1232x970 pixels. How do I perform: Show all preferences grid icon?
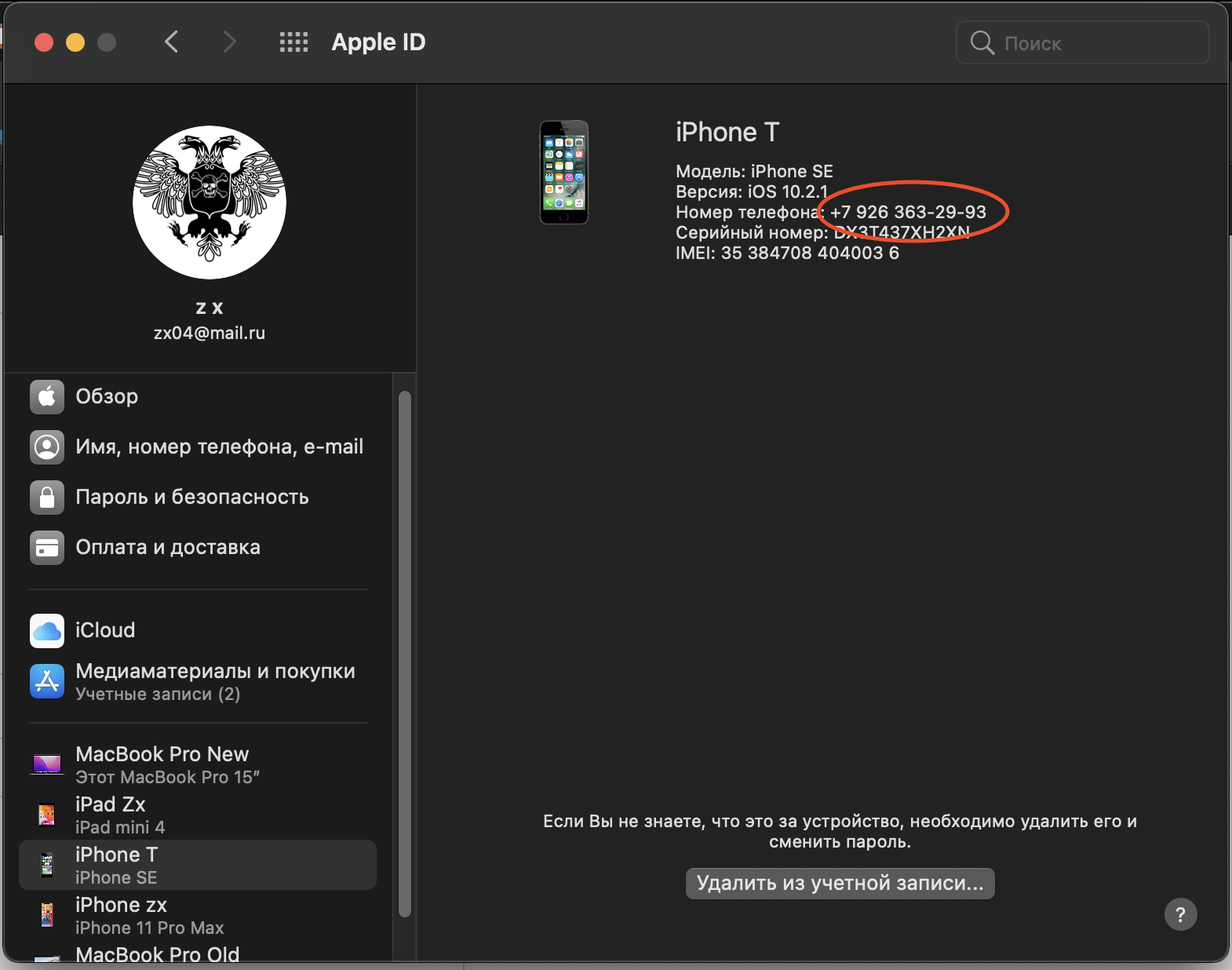tap(293, 42)
